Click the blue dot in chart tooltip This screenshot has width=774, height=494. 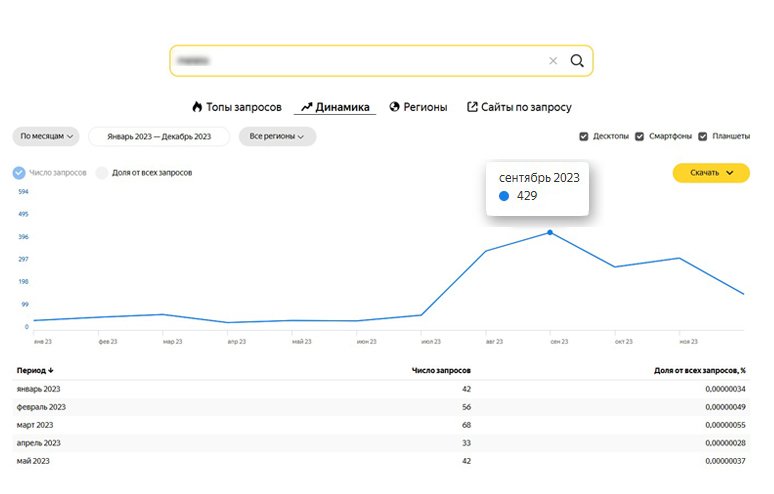pyautogui.click(x=503, y=196)
